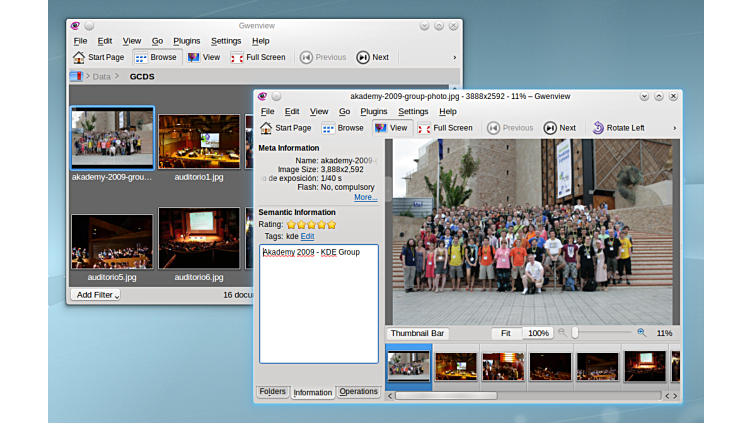Go to Next image in front window

pos(560,128)
